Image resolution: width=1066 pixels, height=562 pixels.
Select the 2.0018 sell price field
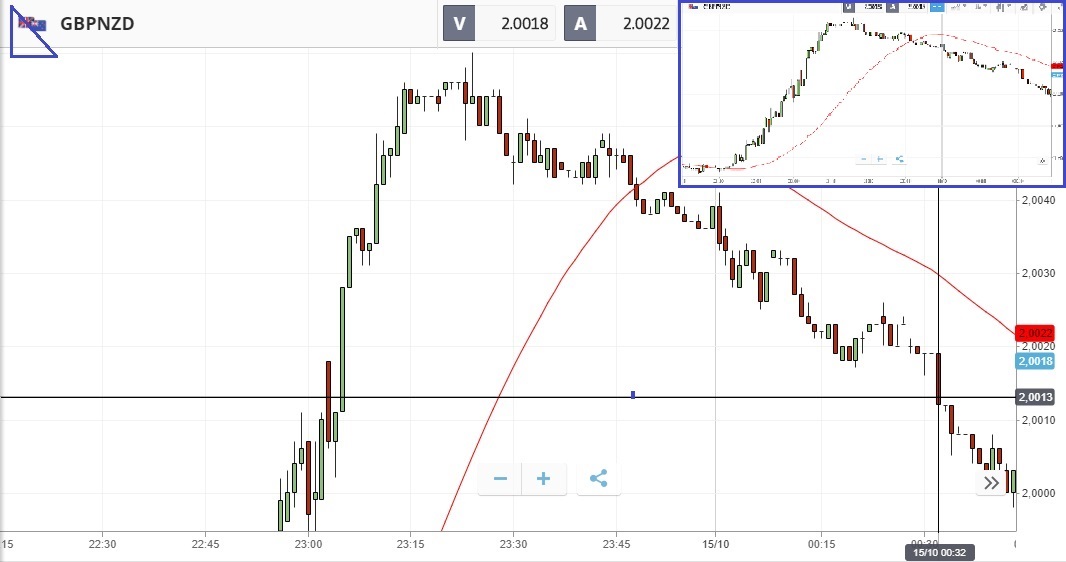516,24
